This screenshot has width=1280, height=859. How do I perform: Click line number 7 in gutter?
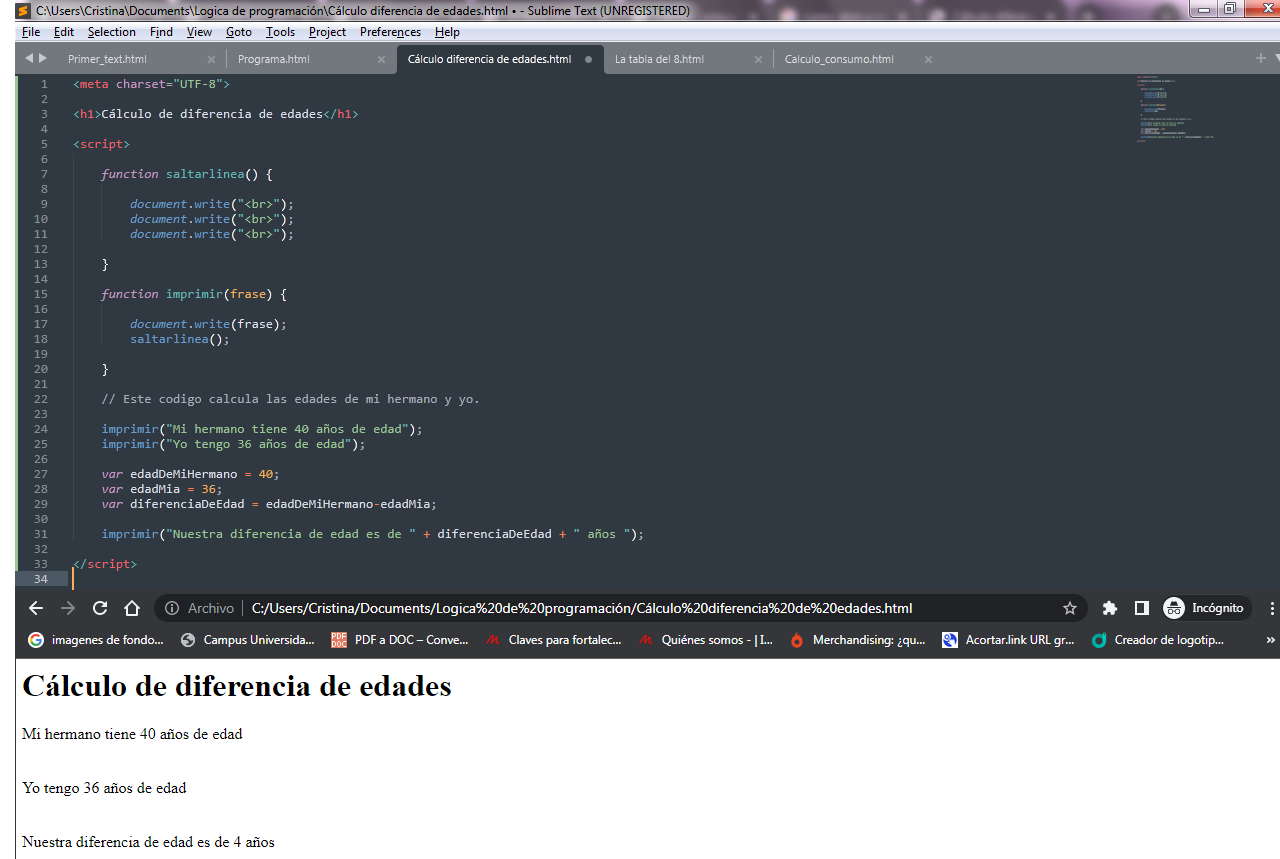44,174
